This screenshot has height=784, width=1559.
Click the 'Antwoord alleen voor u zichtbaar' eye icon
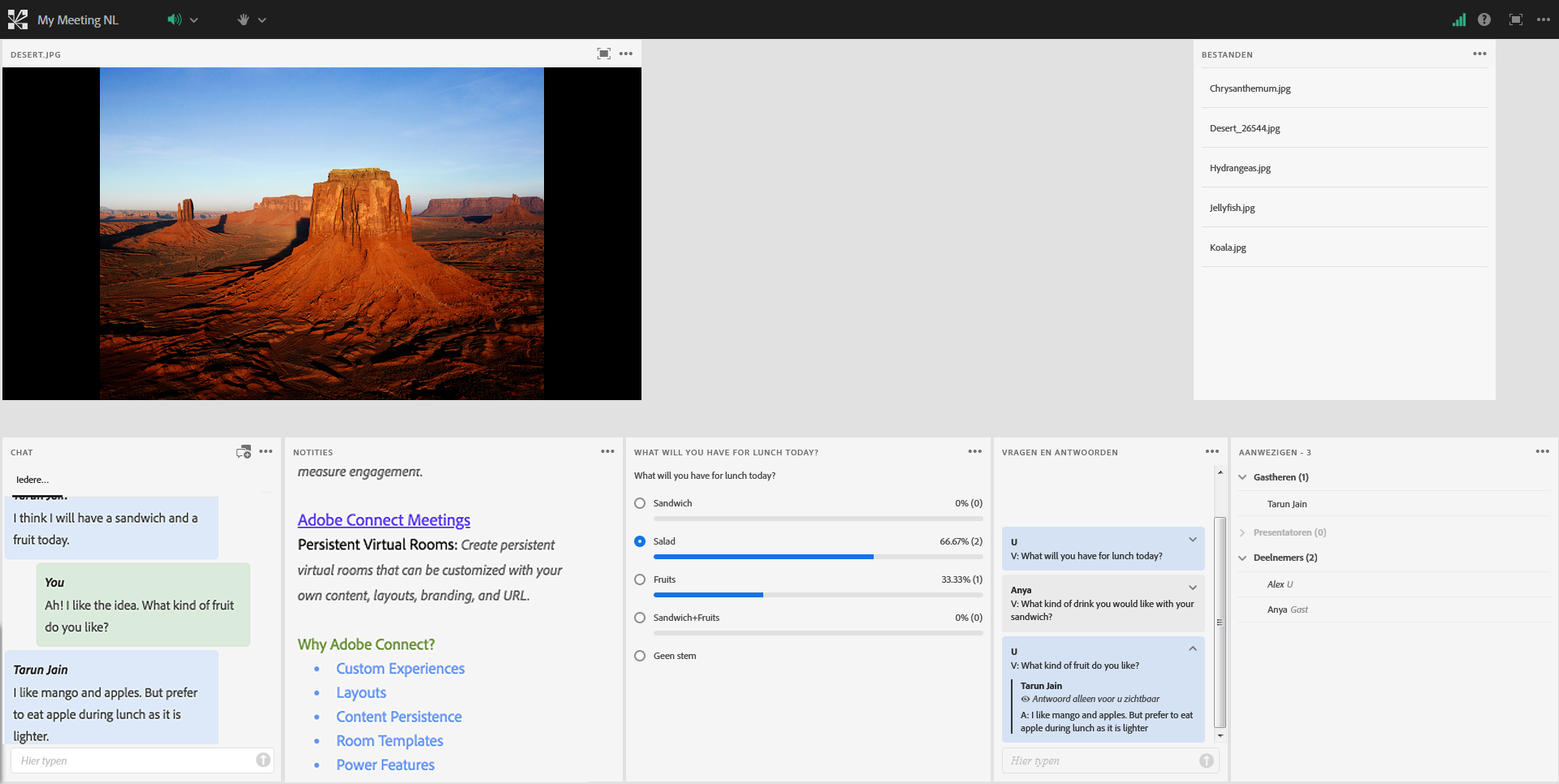(1026, 699)
